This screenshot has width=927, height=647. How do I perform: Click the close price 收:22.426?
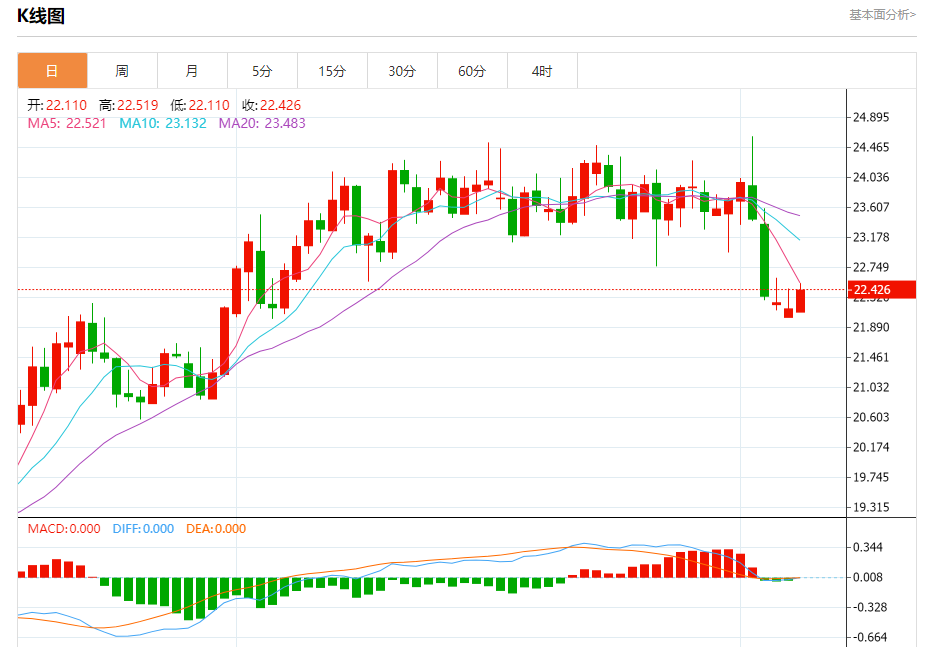coord(271,105)
